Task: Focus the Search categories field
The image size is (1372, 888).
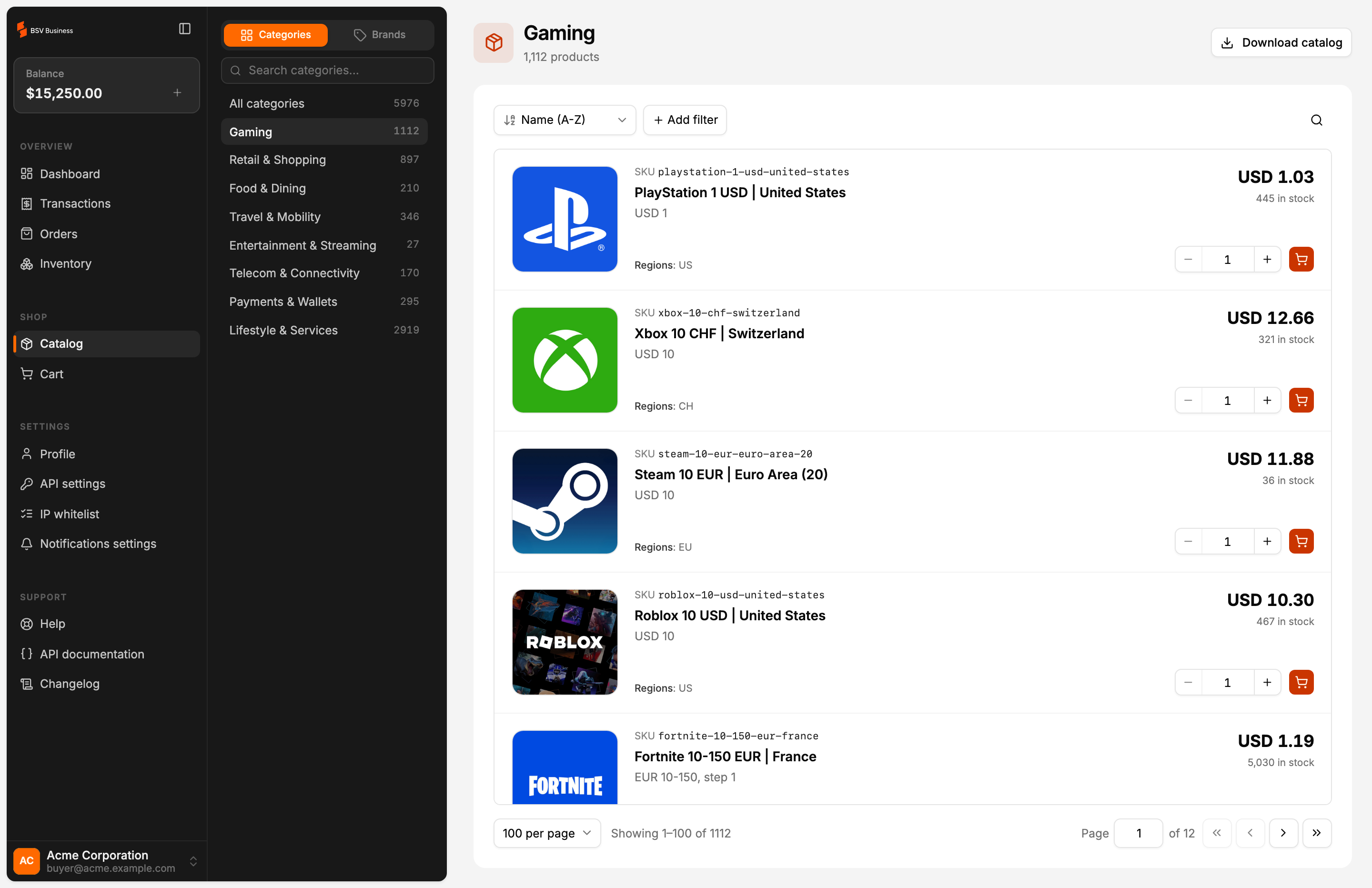Action: 327,71
